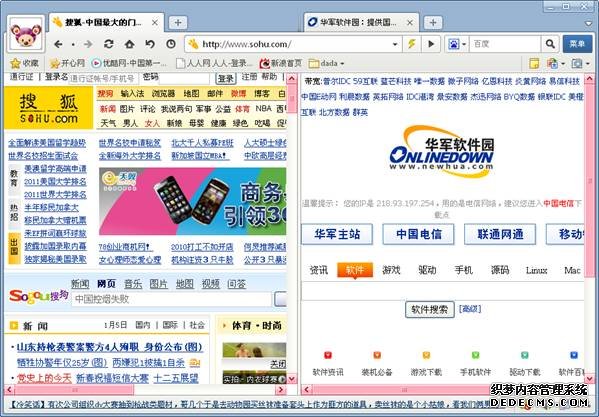This screenshot has width=599, height=417.
Task: Click the 驱动下载 teal icon
Action: click(x=525, y=356)
